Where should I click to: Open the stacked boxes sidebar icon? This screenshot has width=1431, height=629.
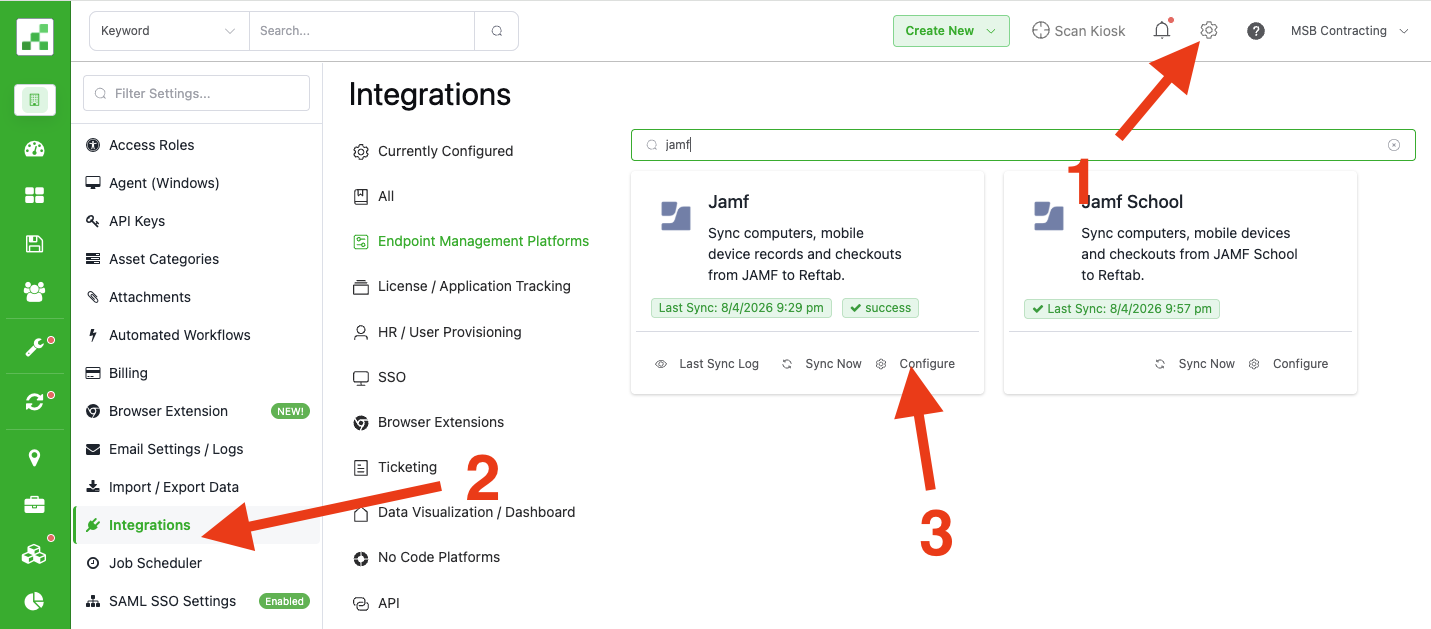(x=35, y=553)
